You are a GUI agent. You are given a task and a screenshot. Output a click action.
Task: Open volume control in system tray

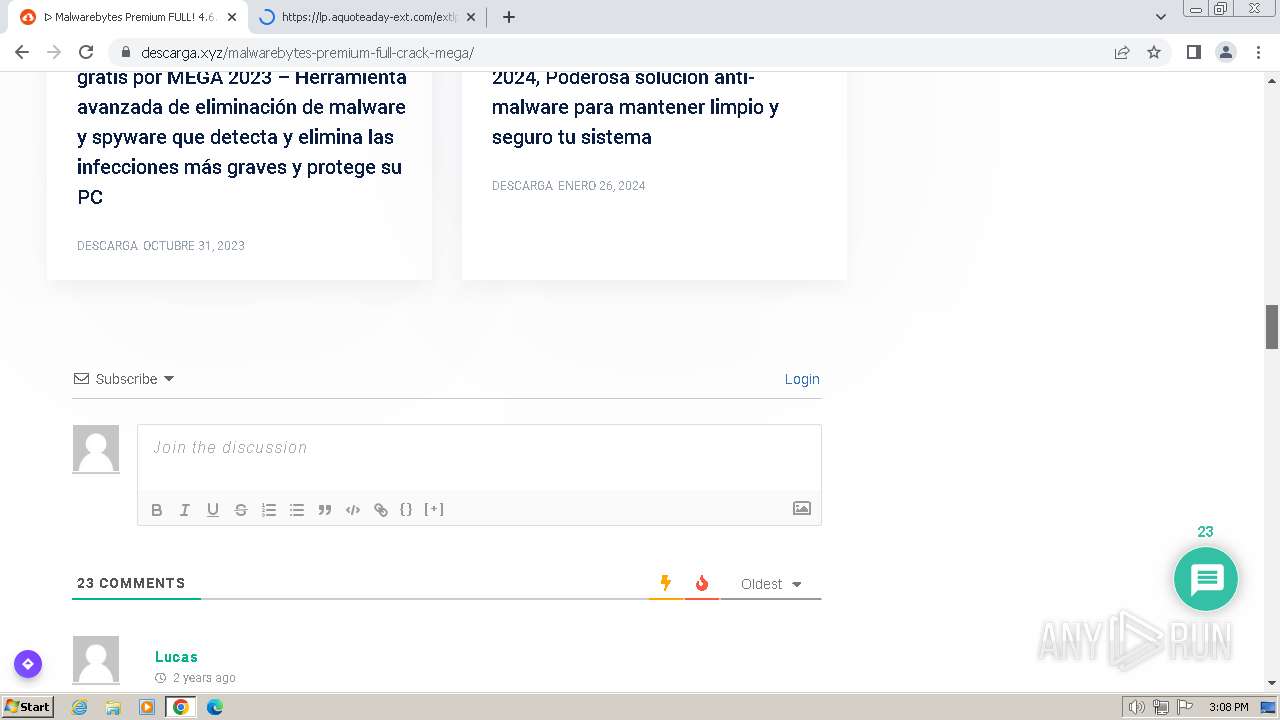coord(1136,707)
